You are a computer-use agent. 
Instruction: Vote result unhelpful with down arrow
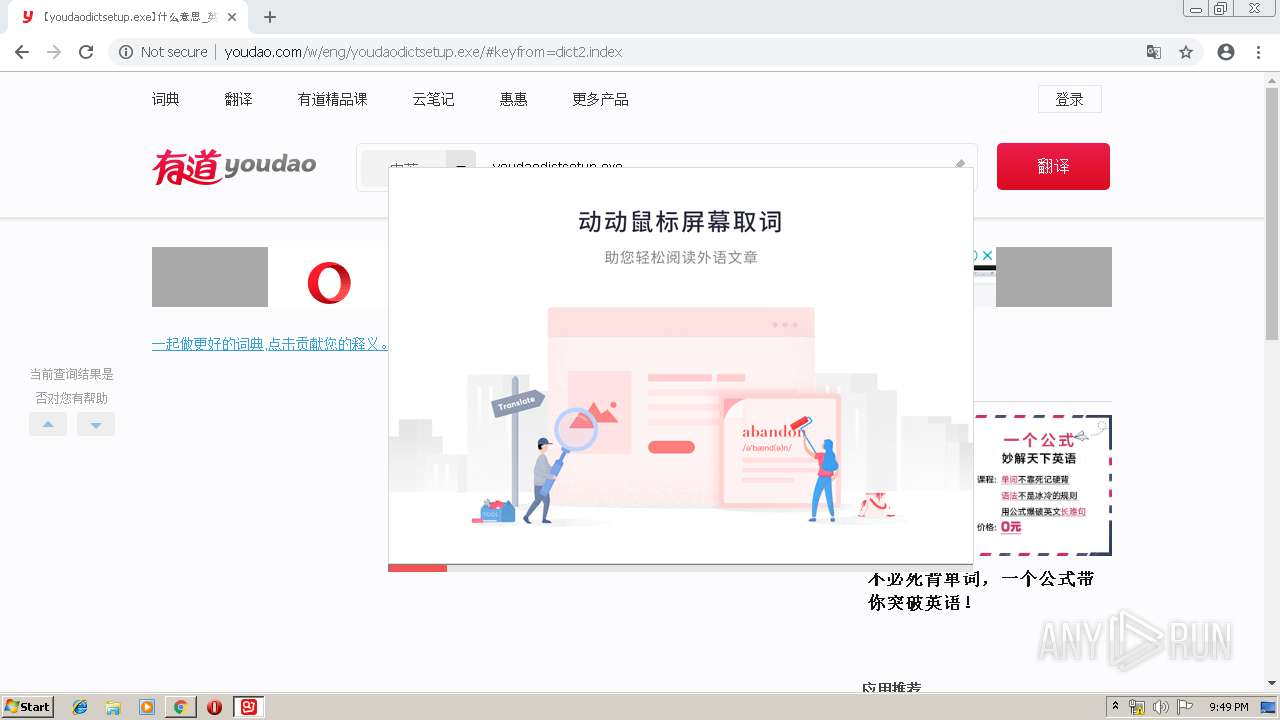pos(96,424)
